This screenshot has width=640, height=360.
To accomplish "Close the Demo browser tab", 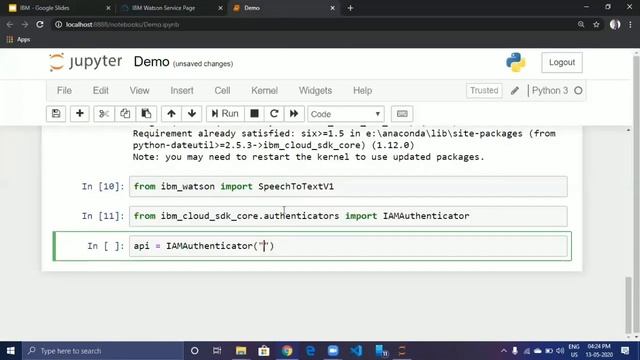I will (332, 8).
